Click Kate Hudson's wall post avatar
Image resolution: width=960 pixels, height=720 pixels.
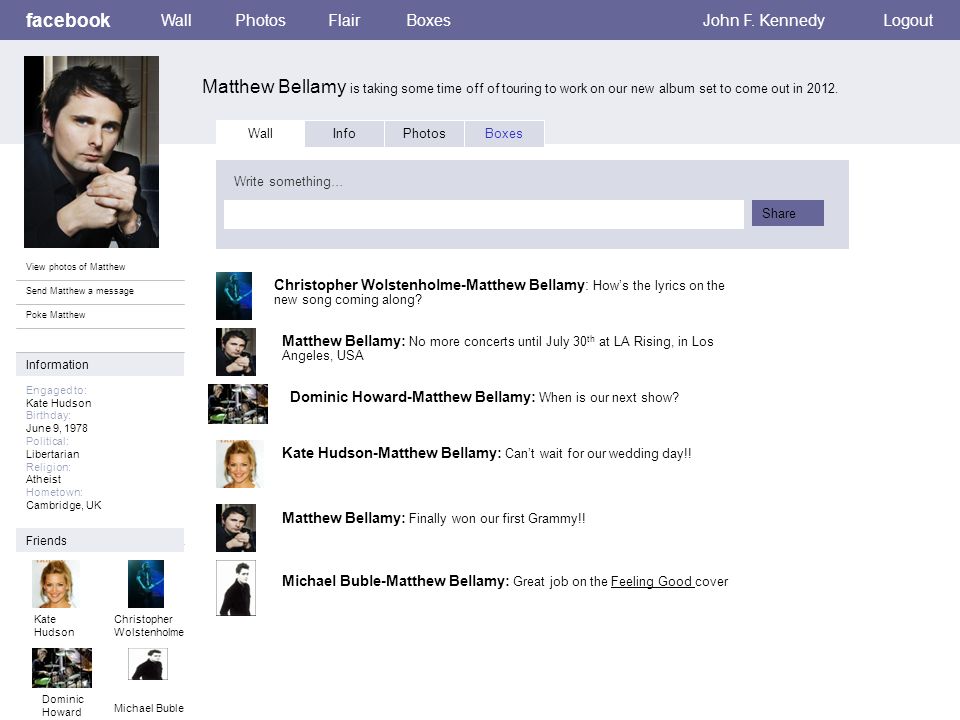coord(240,463)
